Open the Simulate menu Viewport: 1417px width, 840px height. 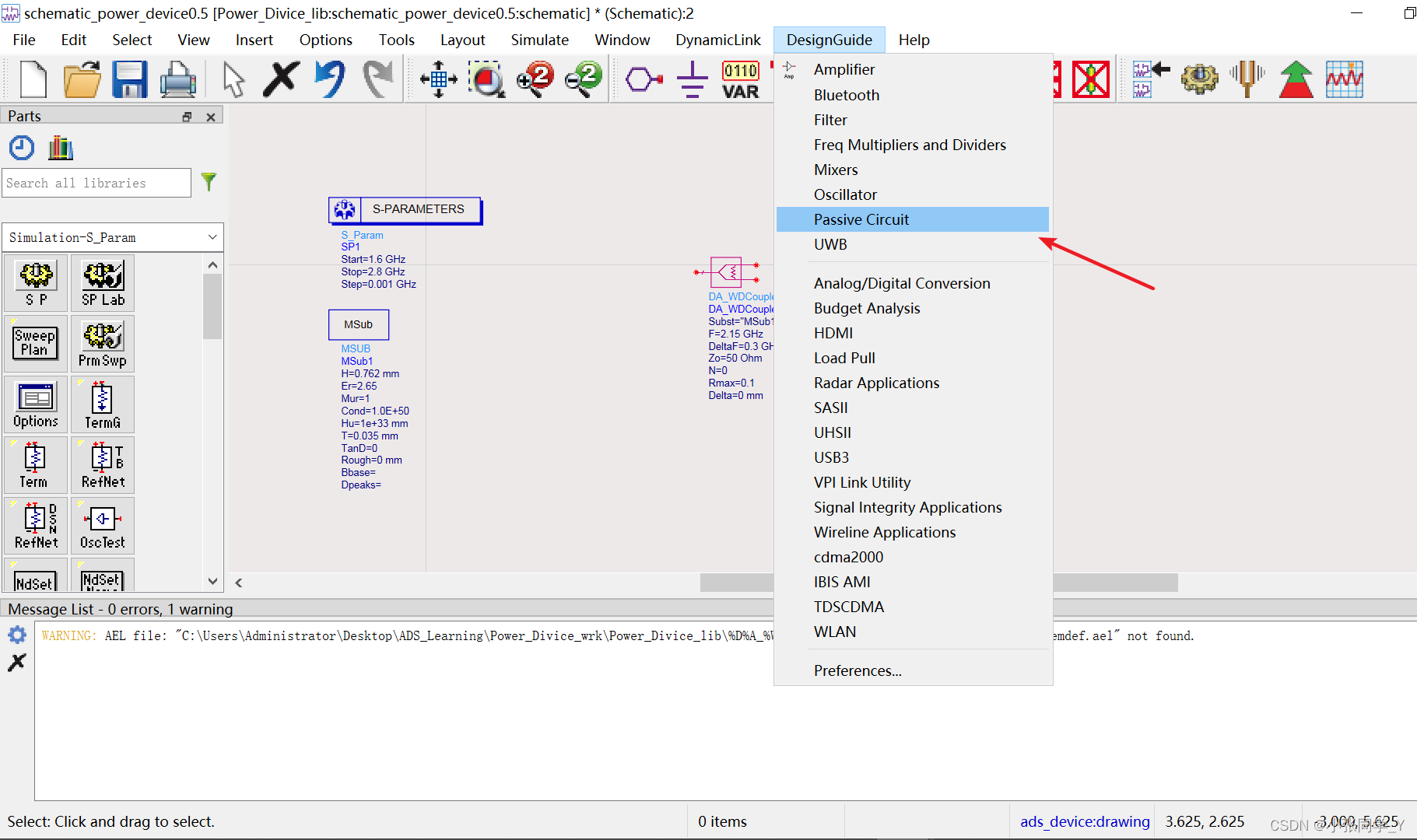tap(539, 40)
